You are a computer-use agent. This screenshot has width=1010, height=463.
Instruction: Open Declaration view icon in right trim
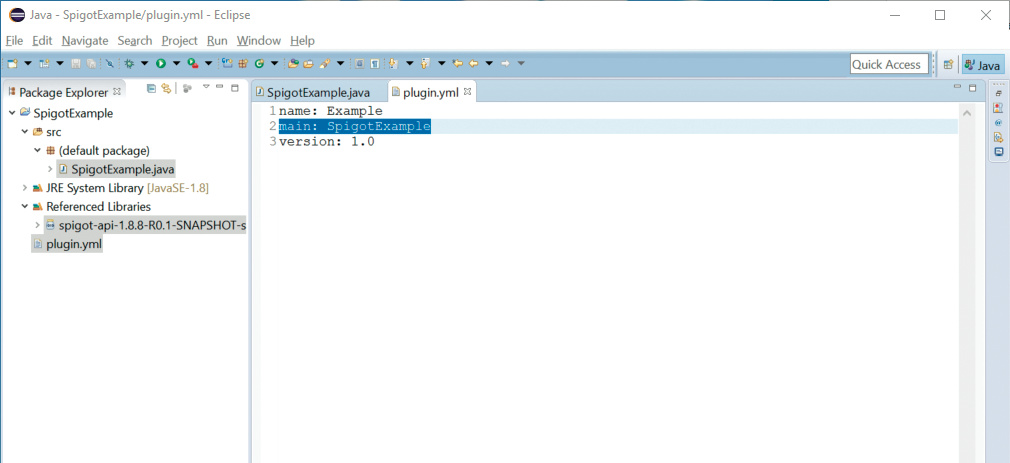coord(998,137)
